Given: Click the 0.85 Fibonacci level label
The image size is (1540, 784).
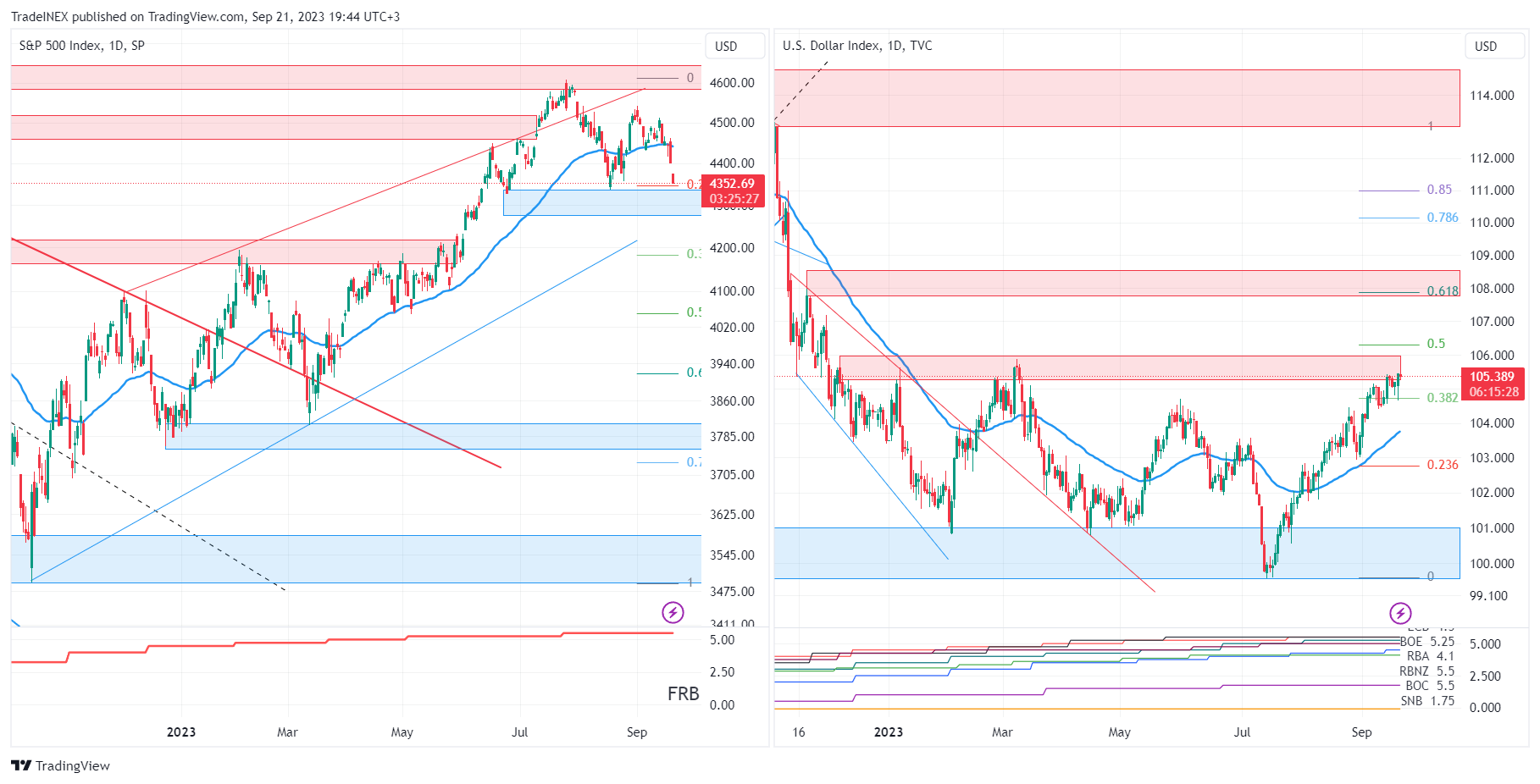Looking at the screenshot, I should click(1439, 190).
